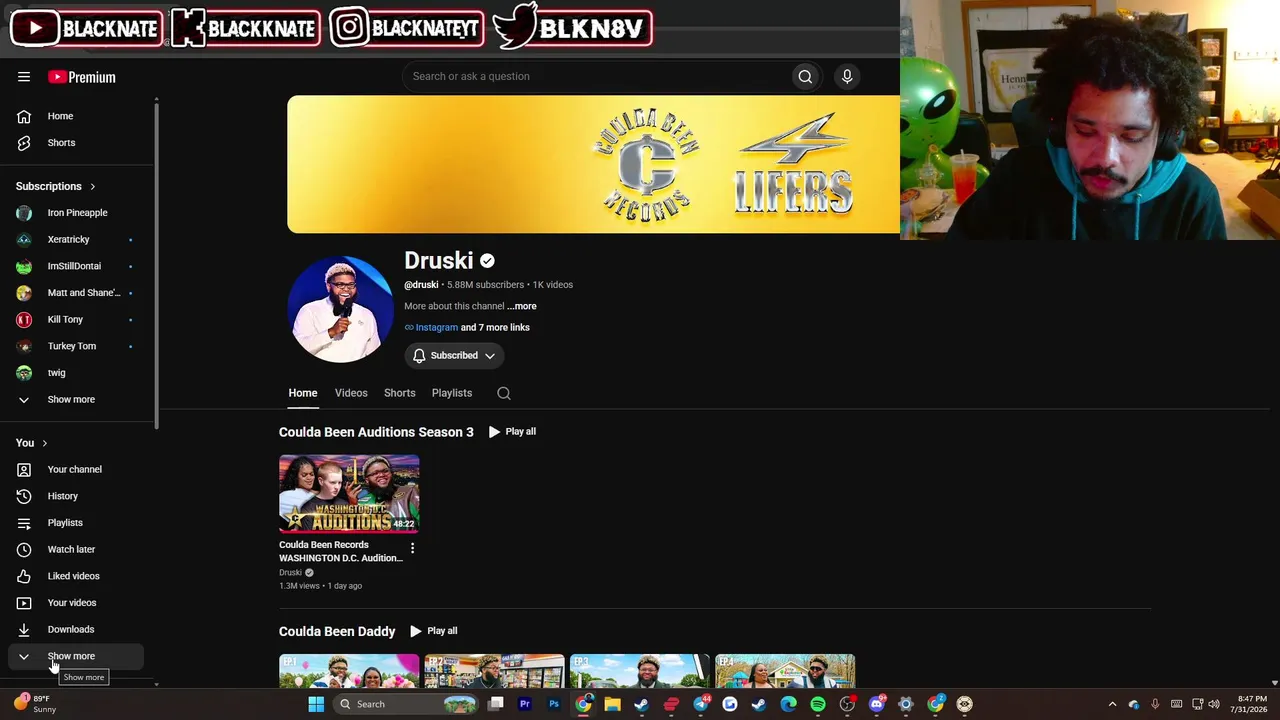Expand the You section header
Image resolution: width=1280 pixels, height=720 pixels.
(x=32, y=443)
